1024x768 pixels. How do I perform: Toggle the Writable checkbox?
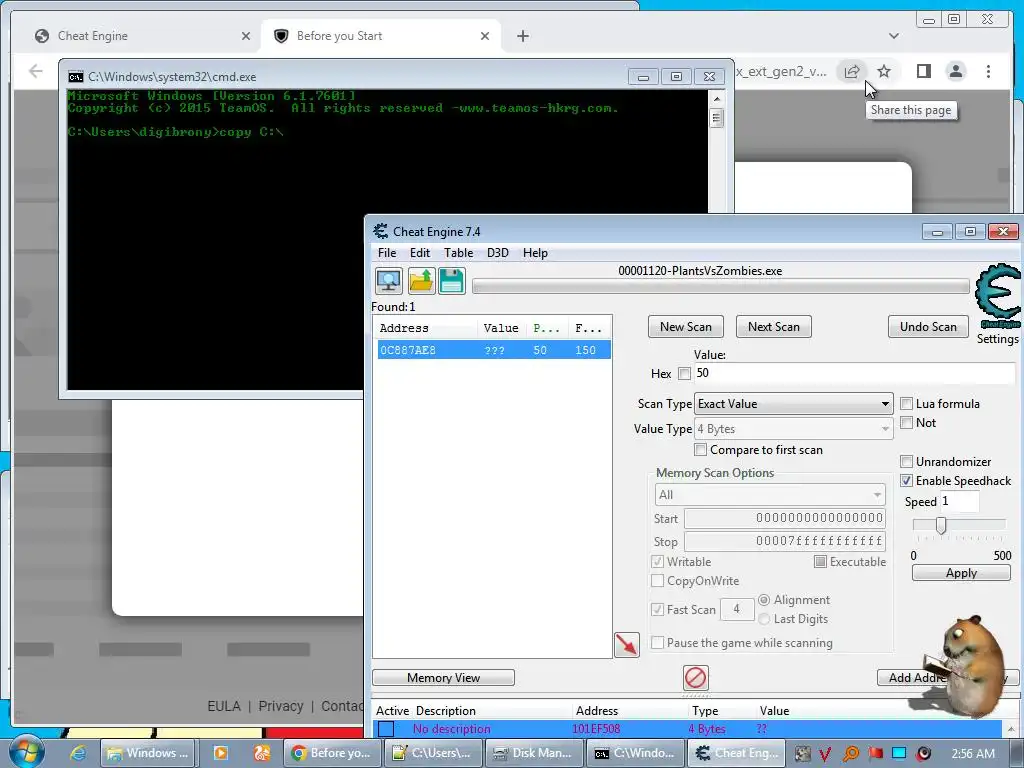click(x=658, y=562)
